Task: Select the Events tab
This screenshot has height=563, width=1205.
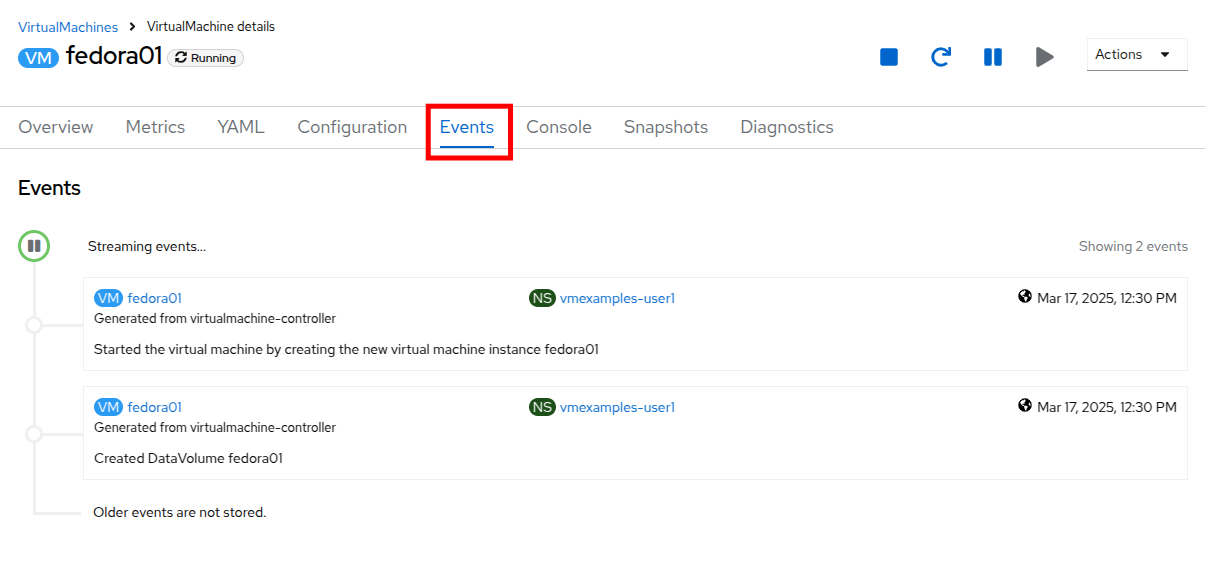Action: point(467,127)
